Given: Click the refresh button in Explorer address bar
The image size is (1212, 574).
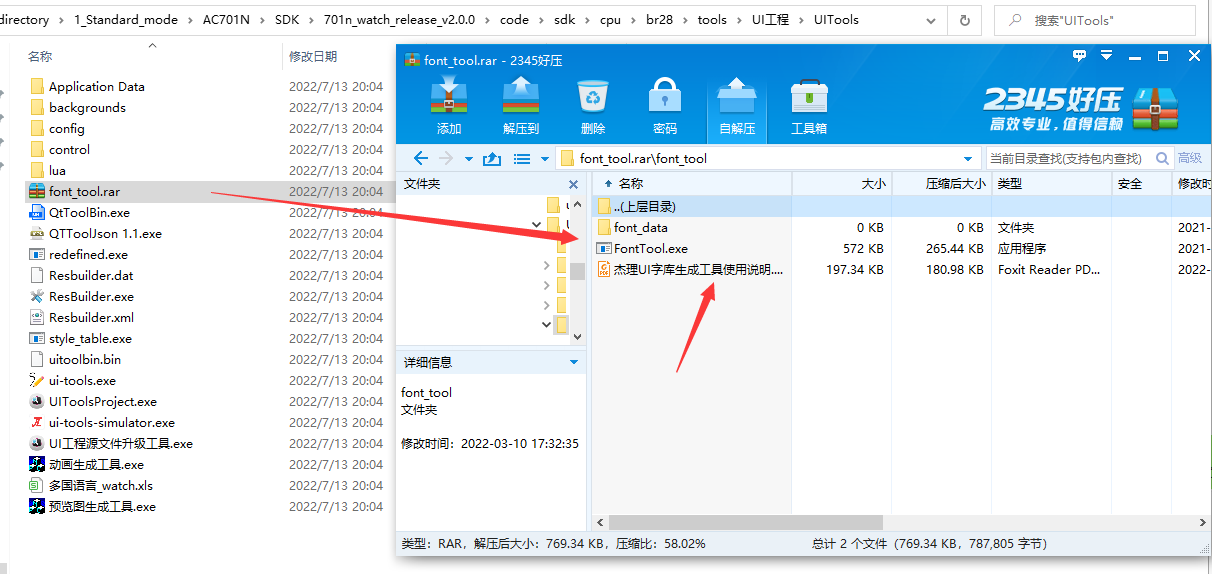Looking at the screenshot, I should click(x=964, y=20).
